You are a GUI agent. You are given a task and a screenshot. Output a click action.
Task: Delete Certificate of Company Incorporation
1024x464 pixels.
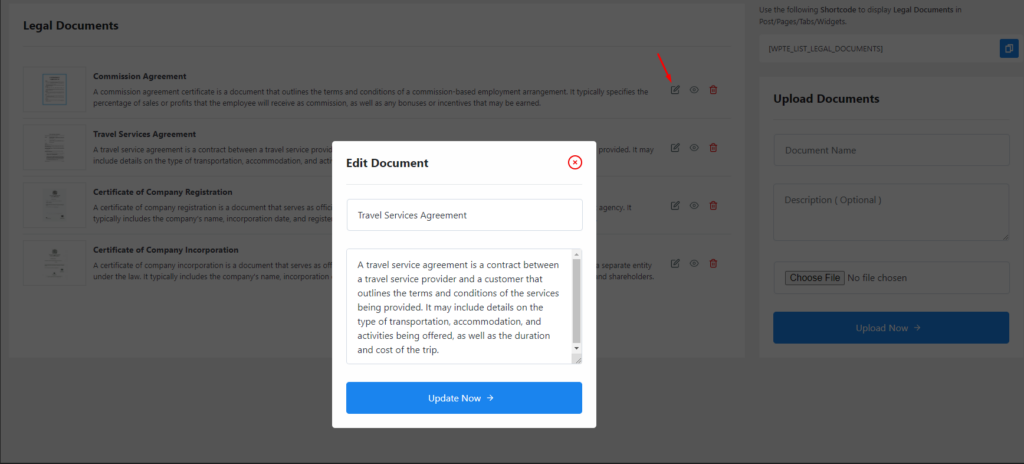pos(713,263)
